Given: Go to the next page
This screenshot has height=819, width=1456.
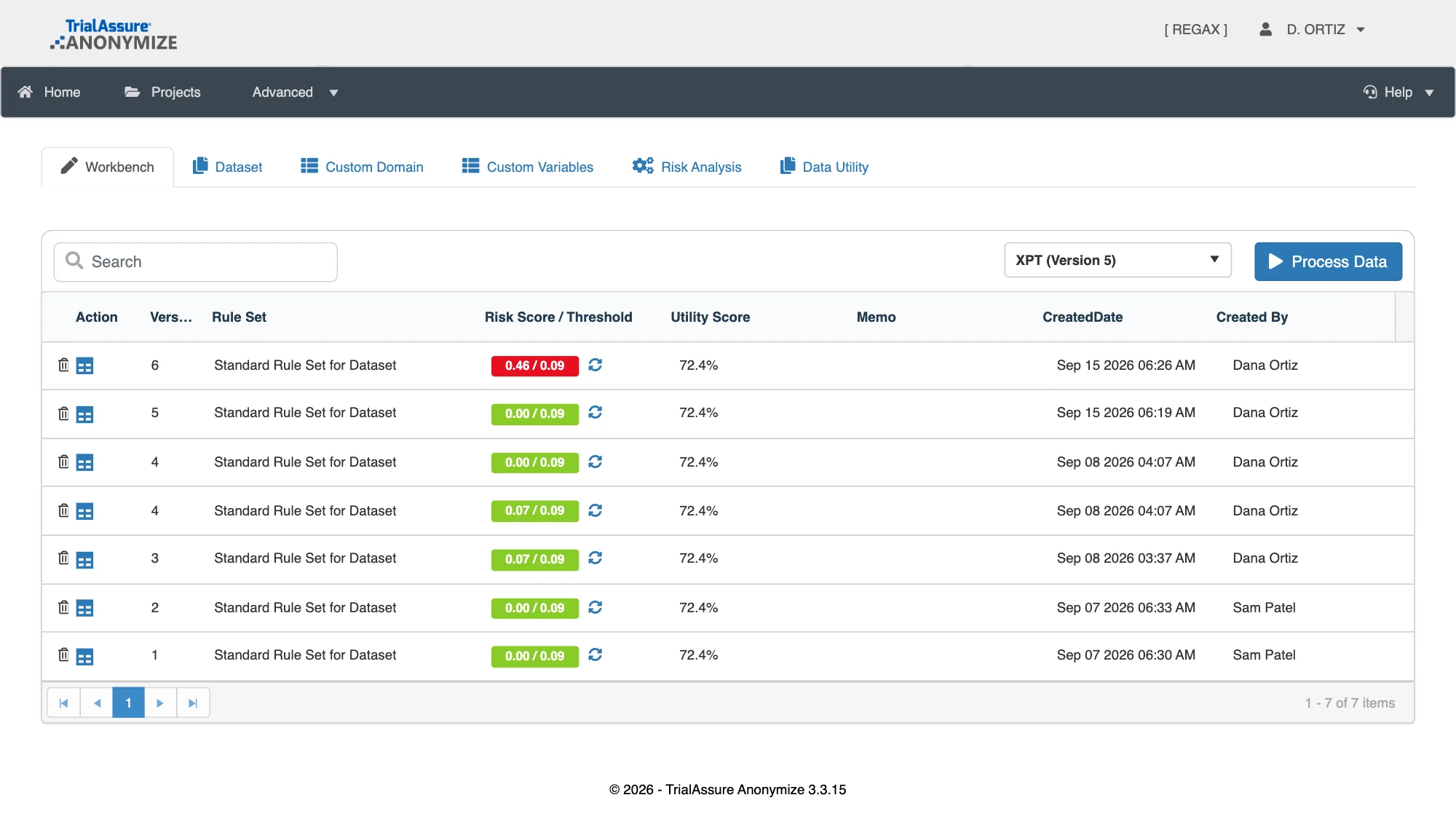Looking at the screenshot, I should pyautogui.click(x=160, y=703).
